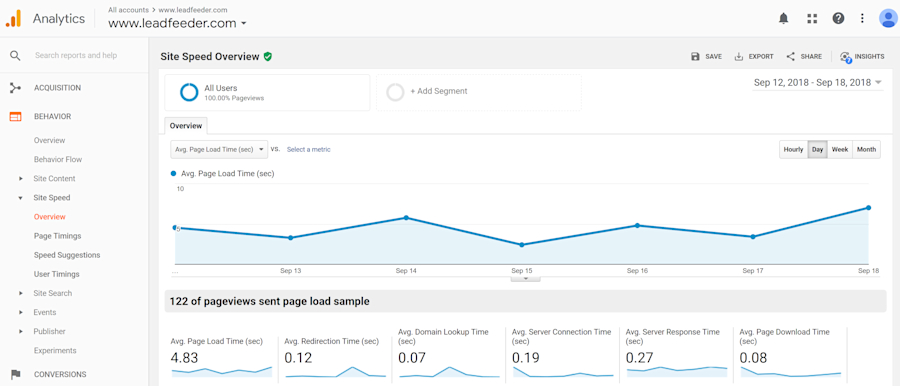Viewport: 900px width, 386px height.
Task: Switch chart granularity to Hourly
Action: point(793,149)
